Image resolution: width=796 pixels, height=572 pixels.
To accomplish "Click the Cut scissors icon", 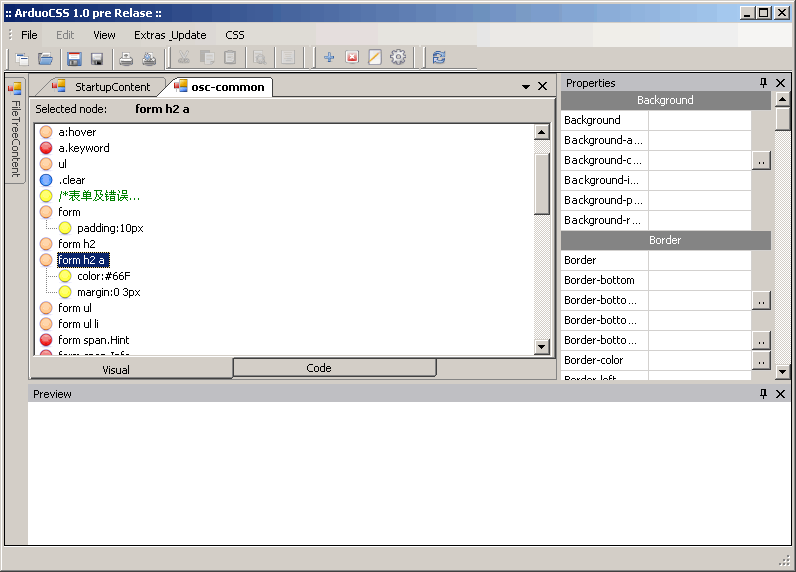I will tap(184, 57).
